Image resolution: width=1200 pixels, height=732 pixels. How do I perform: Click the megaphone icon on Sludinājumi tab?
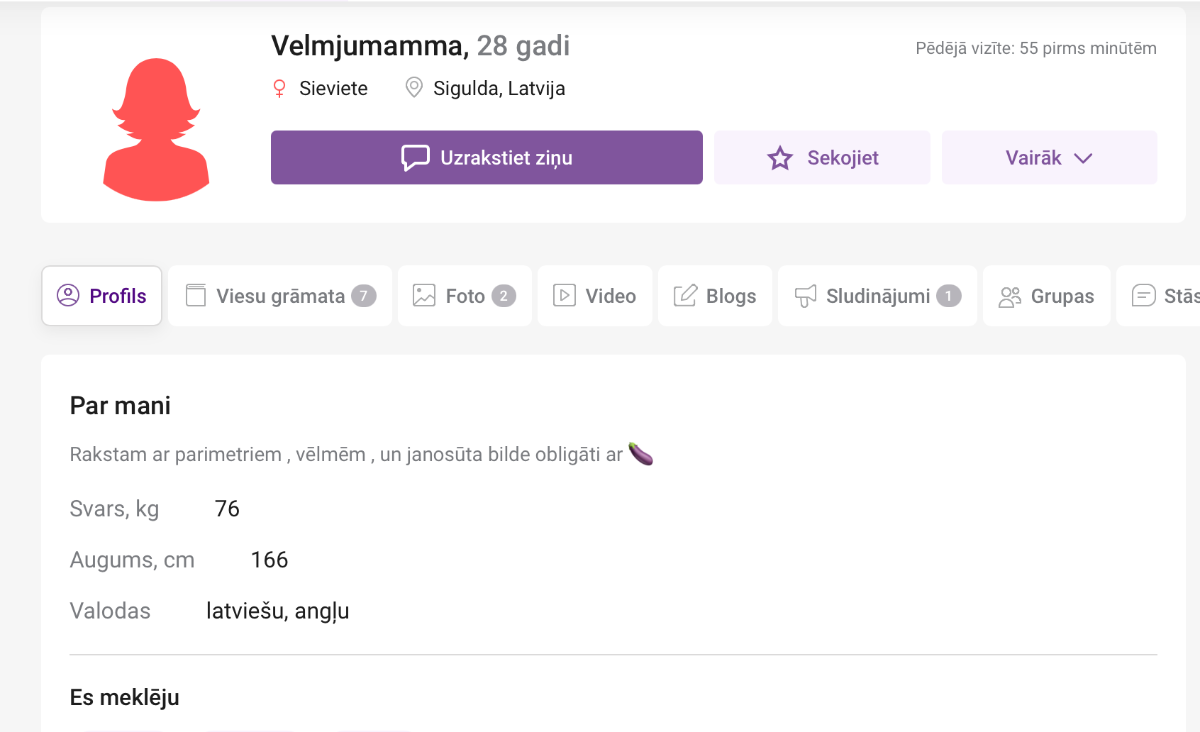805,296
